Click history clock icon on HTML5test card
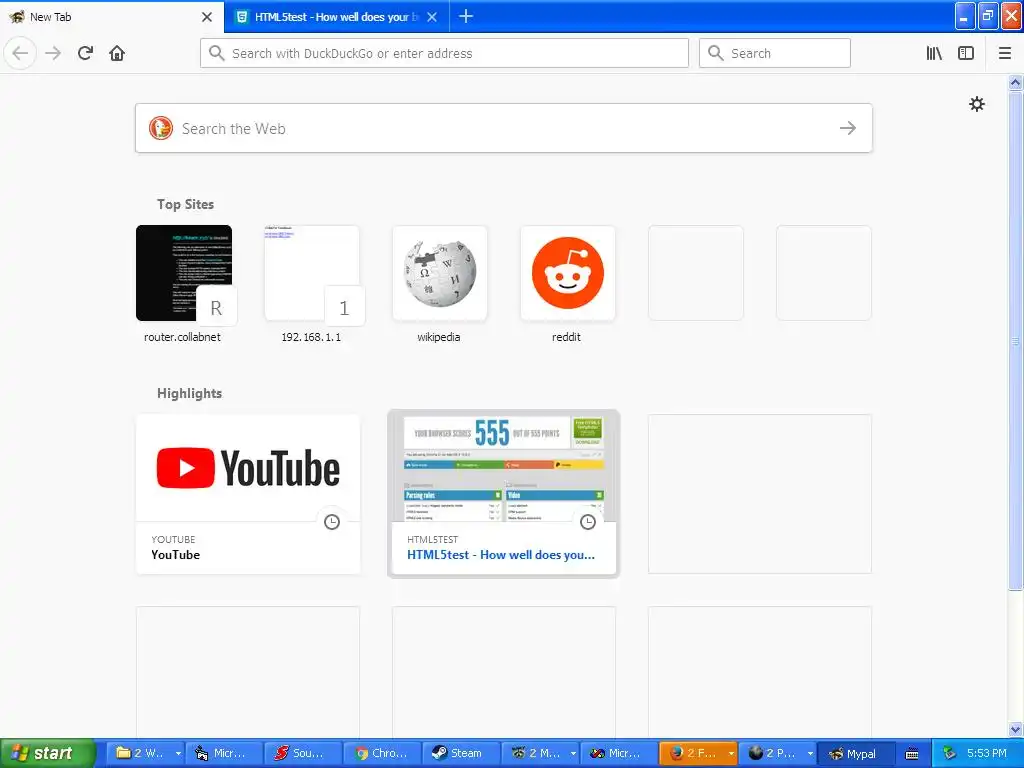Image resolution: width=1024 pixels, height=768 pixels. pyautogui.click(x=588, y=522)
